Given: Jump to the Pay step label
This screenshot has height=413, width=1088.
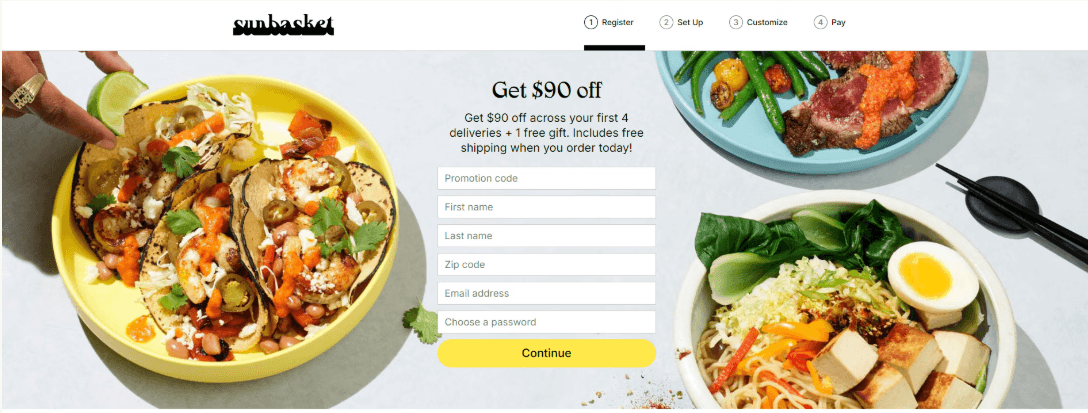Looking at the screenshot, I should [x=838, y=22].
